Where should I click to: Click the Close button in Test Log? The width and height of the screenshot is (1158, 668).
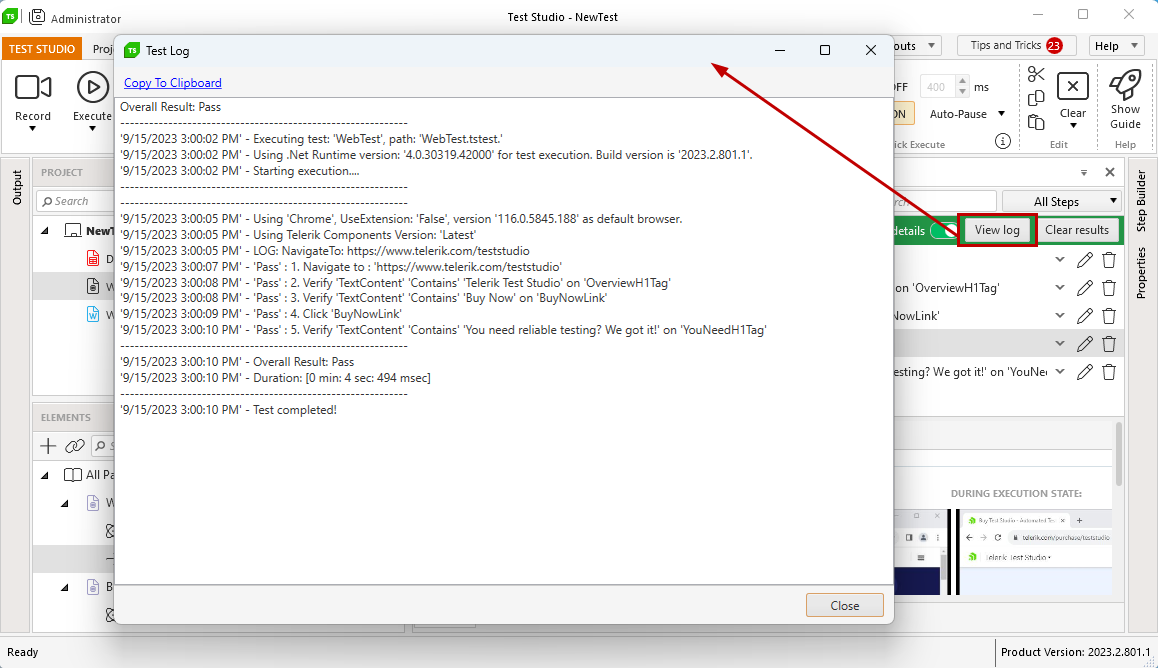[845, 605]
